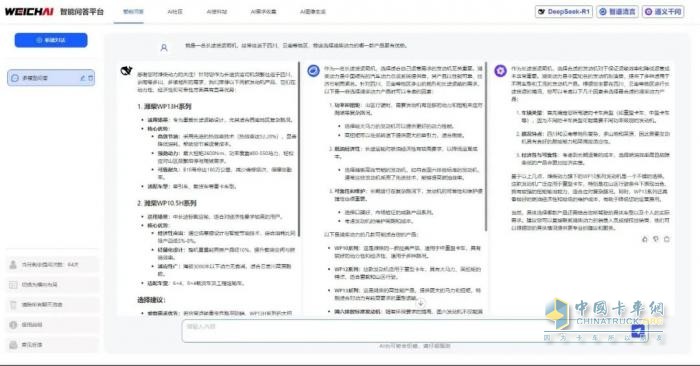Open the AI社区 navigation tab
Viewport: 700px width, 366px height.
pos(175,12)
